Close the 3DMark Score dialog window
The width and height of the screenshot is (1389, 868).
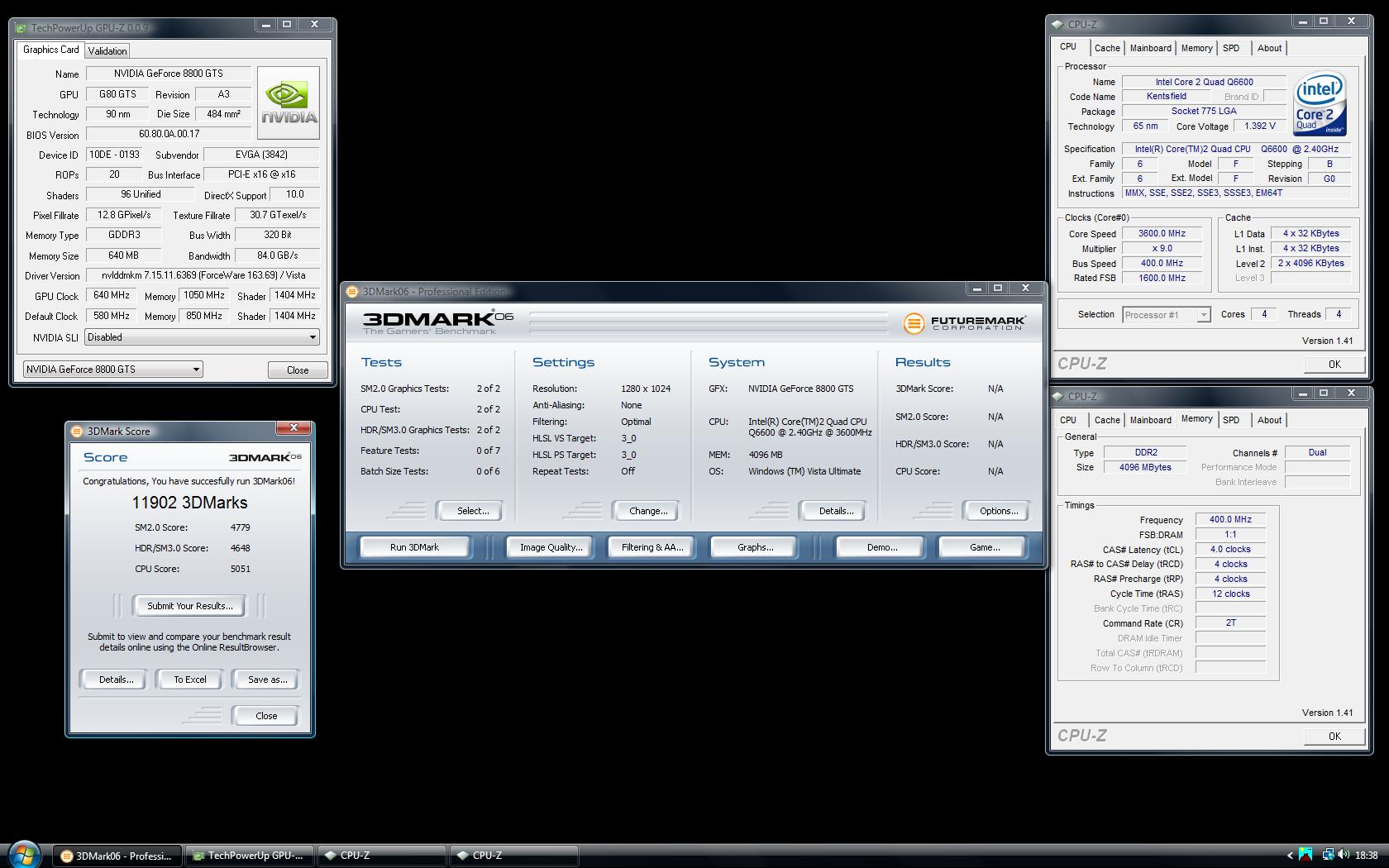(294, 427)
